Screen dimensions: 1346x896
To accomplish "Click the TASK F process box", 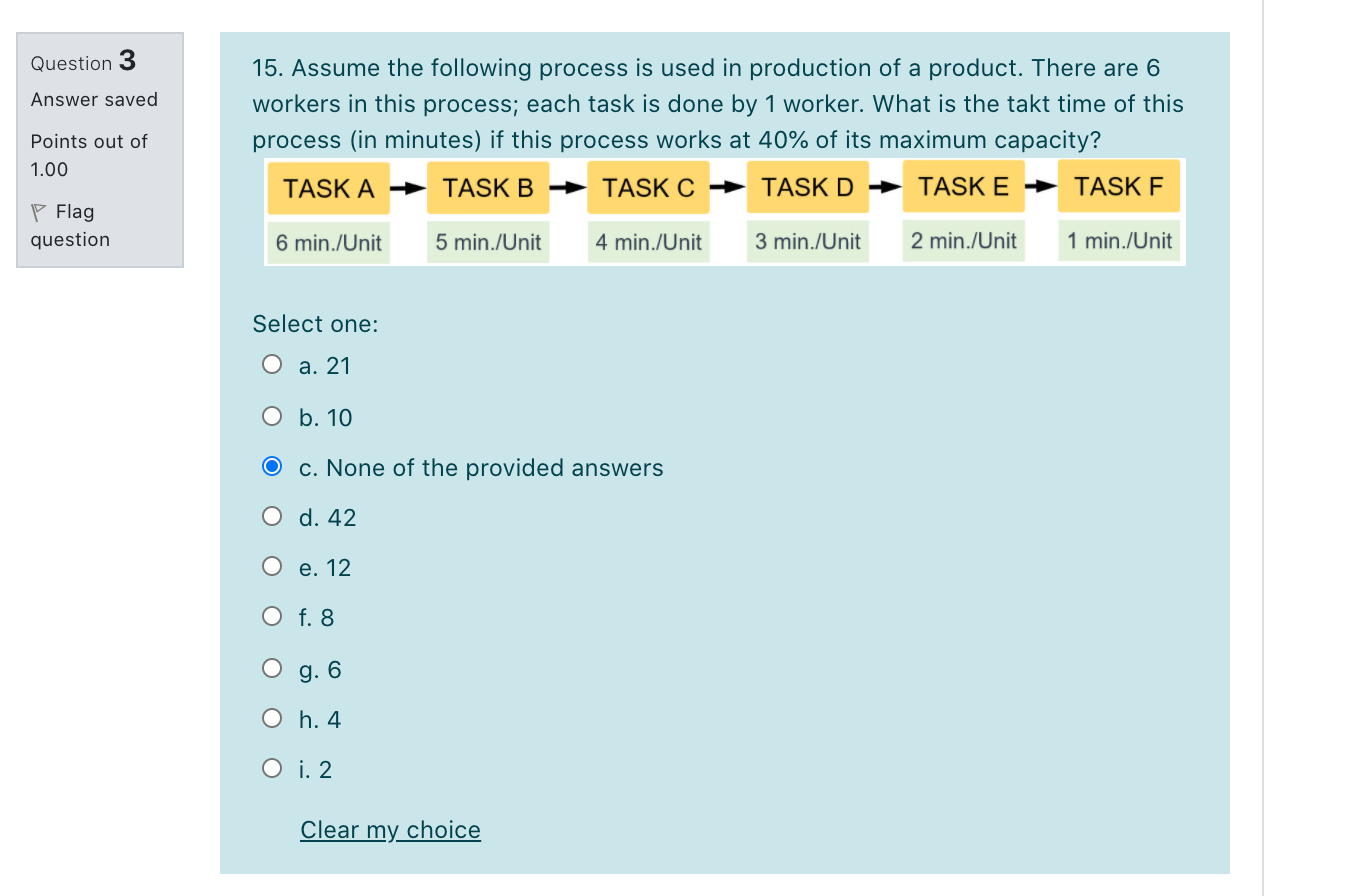I will (x=1119, y=186).
